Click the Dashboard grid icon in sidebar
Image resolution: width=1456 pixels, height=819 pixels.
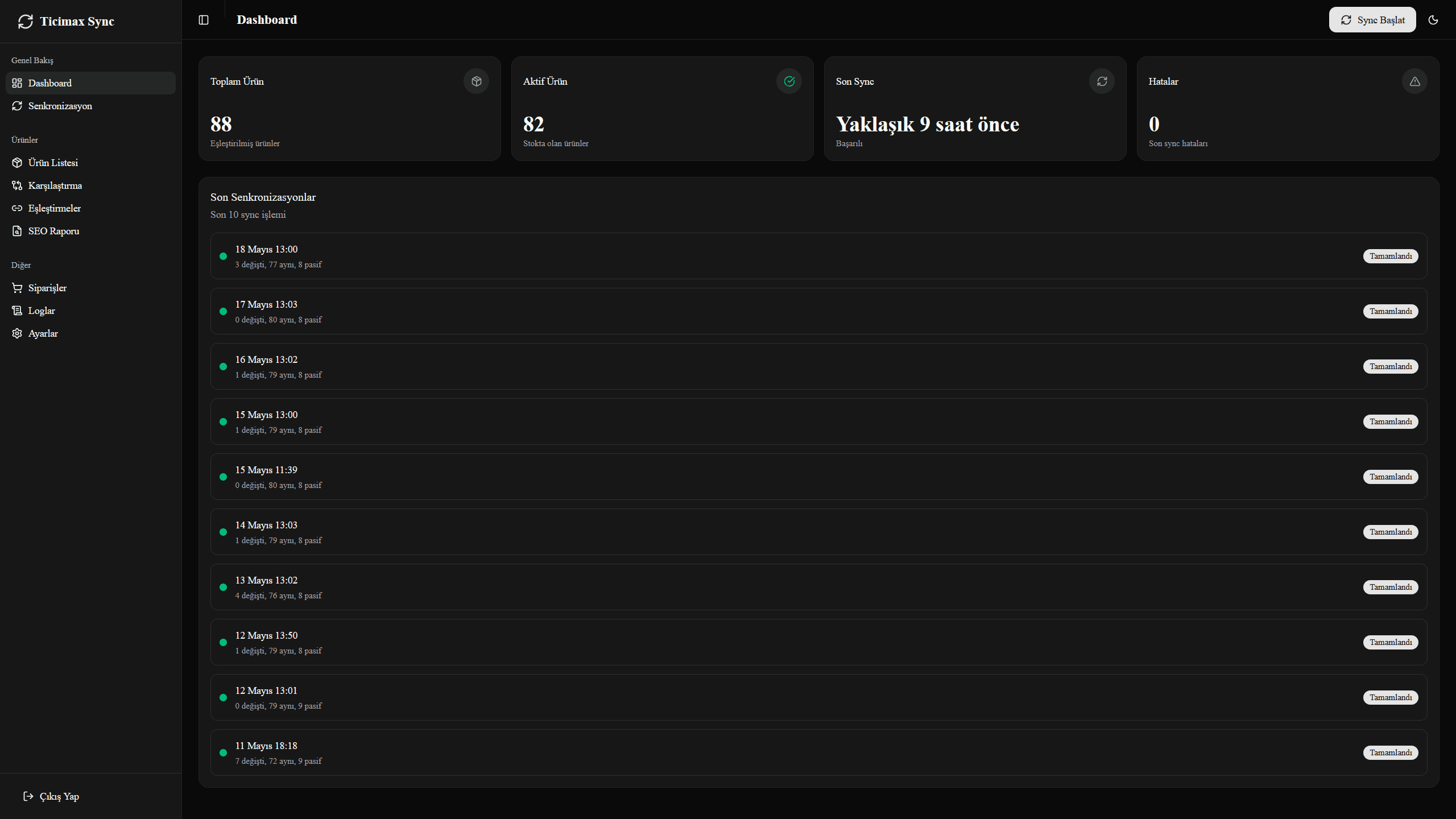[17, 83]
